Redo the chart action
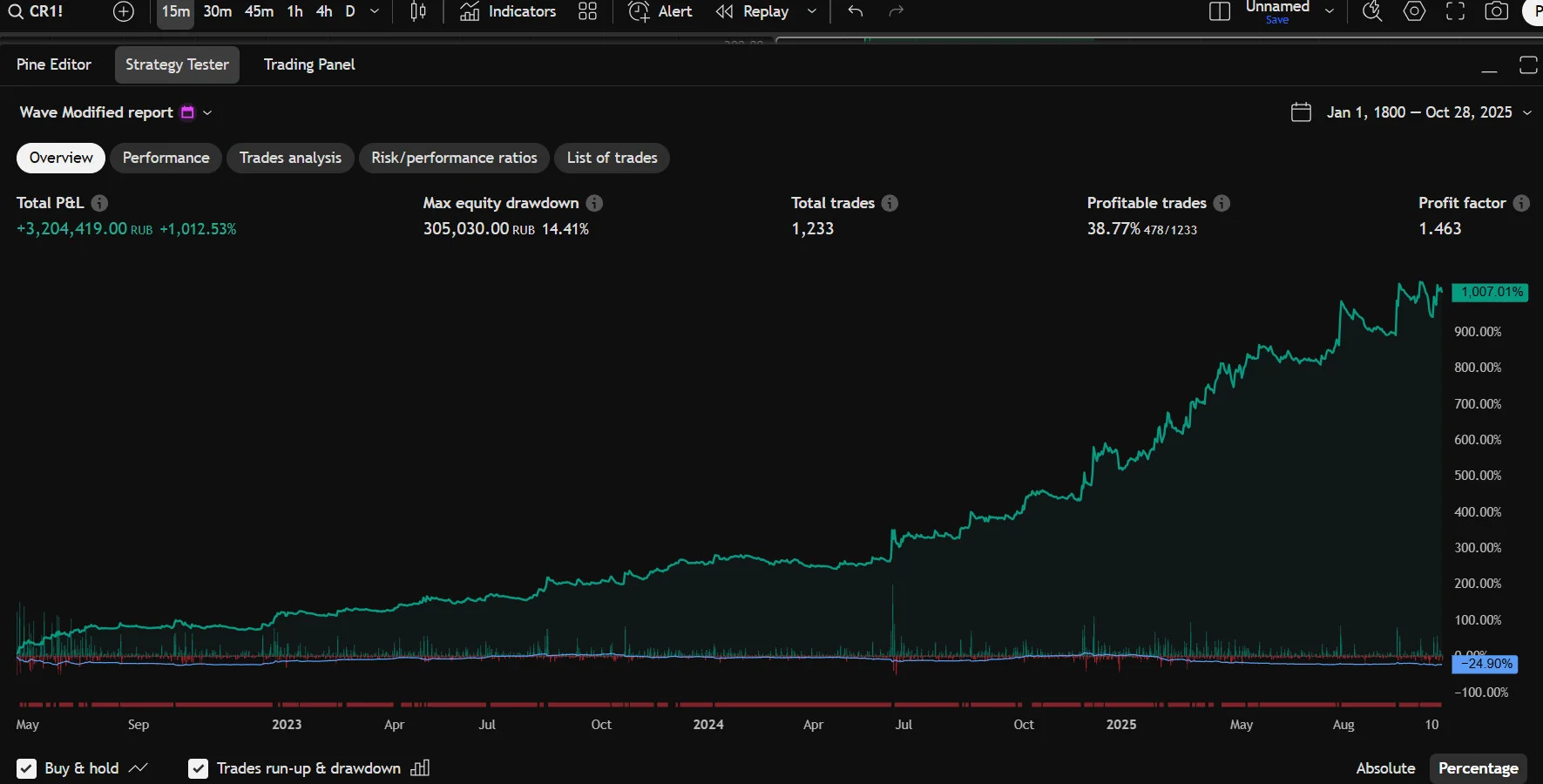Screen dimensions: 1543x784 tap(897, 11)
